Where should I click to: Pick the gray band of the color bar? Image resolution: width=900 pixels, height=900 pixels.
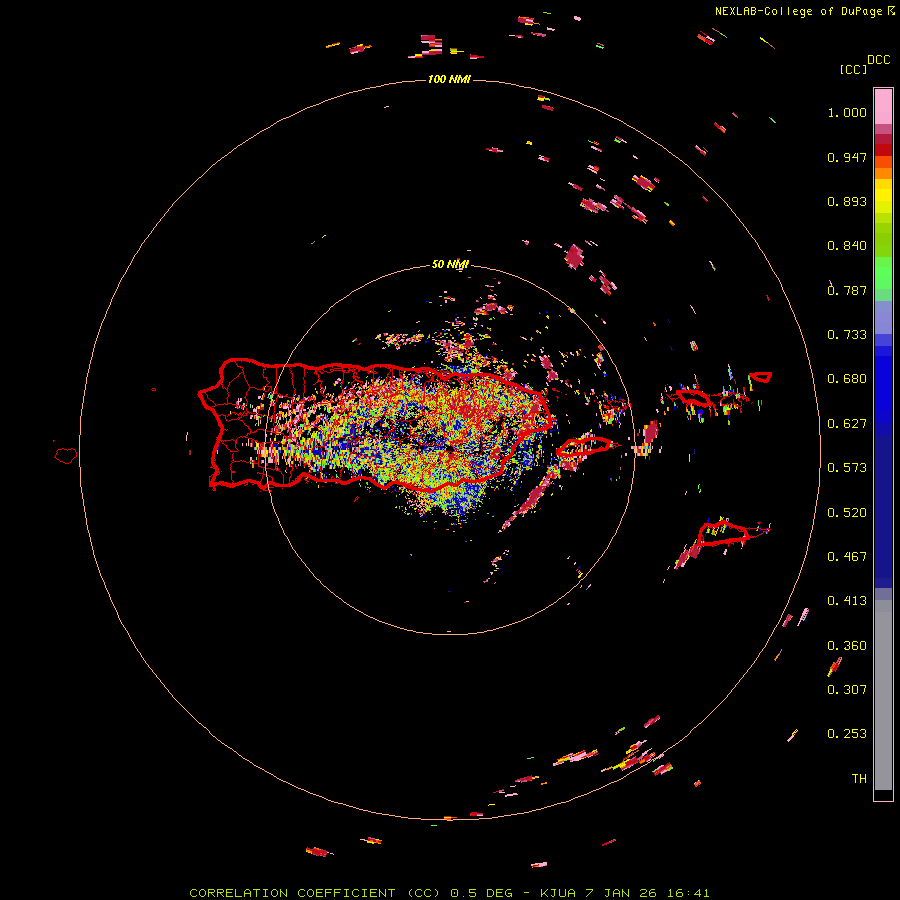[x=883, y=695]
